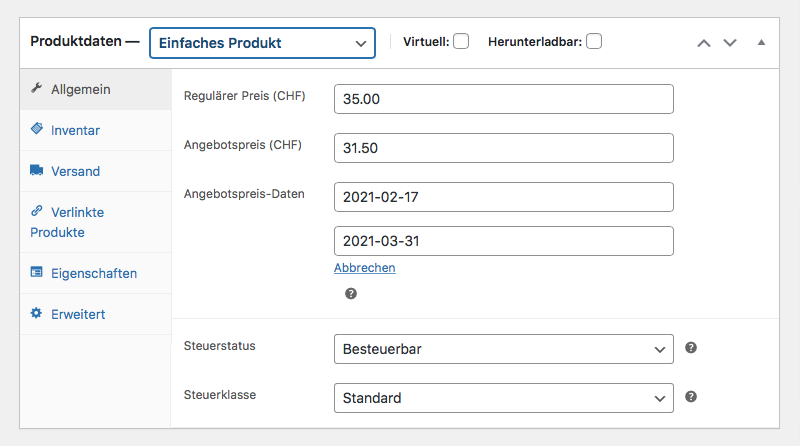This screenshot has height=446, width=800.
Task: Click the wrench icon beside Allgemein
Action: pos(36,88)
